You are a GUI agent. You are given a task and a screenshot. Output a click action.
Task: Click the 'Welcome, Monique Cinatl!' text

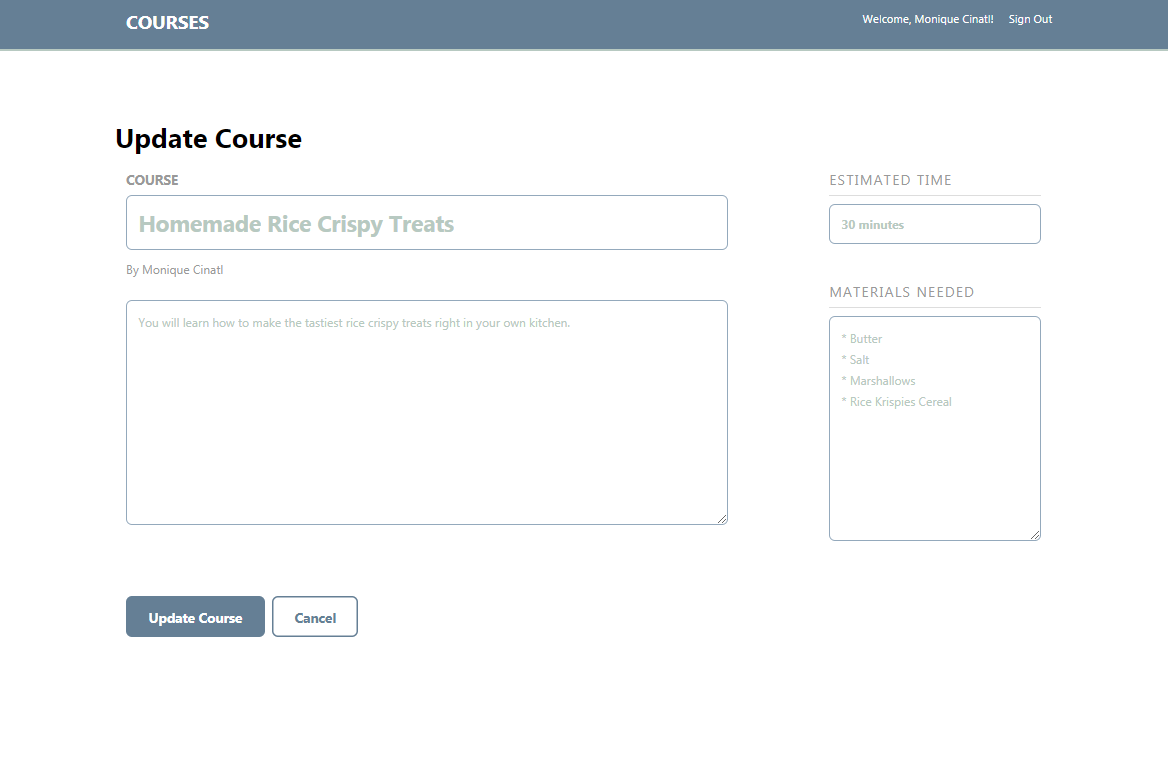point(927,19)
